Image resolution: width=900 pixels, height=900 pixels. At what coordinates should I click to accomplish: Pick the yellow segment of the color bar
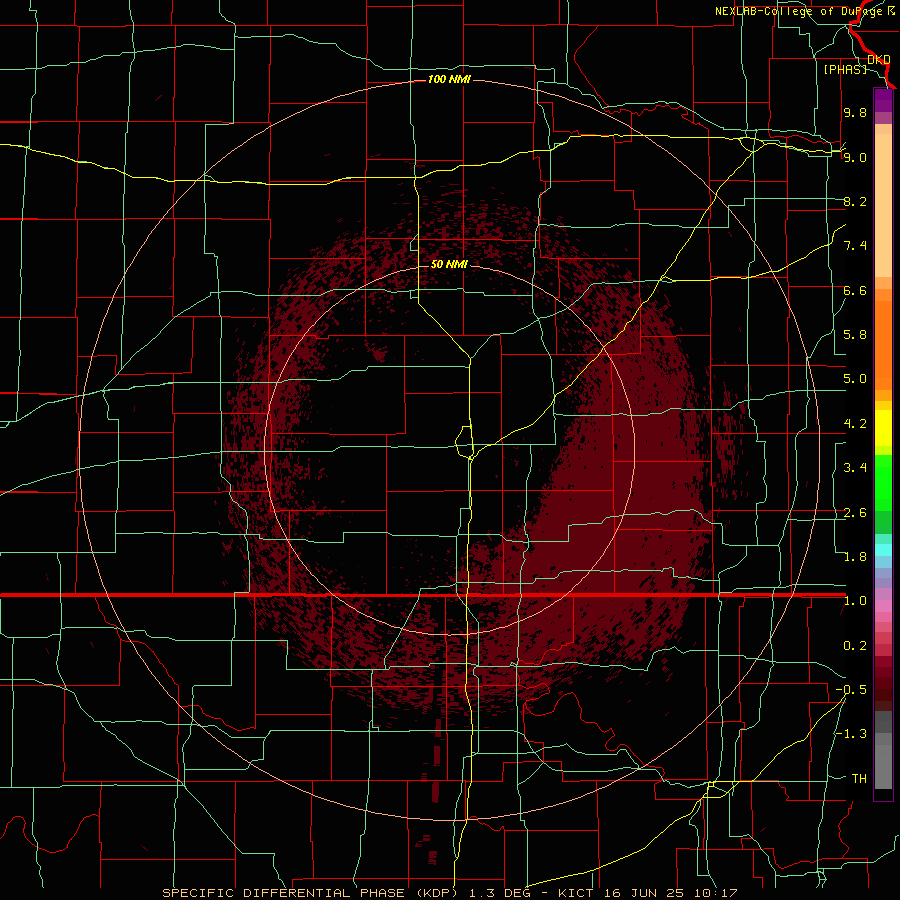[883, 428]
